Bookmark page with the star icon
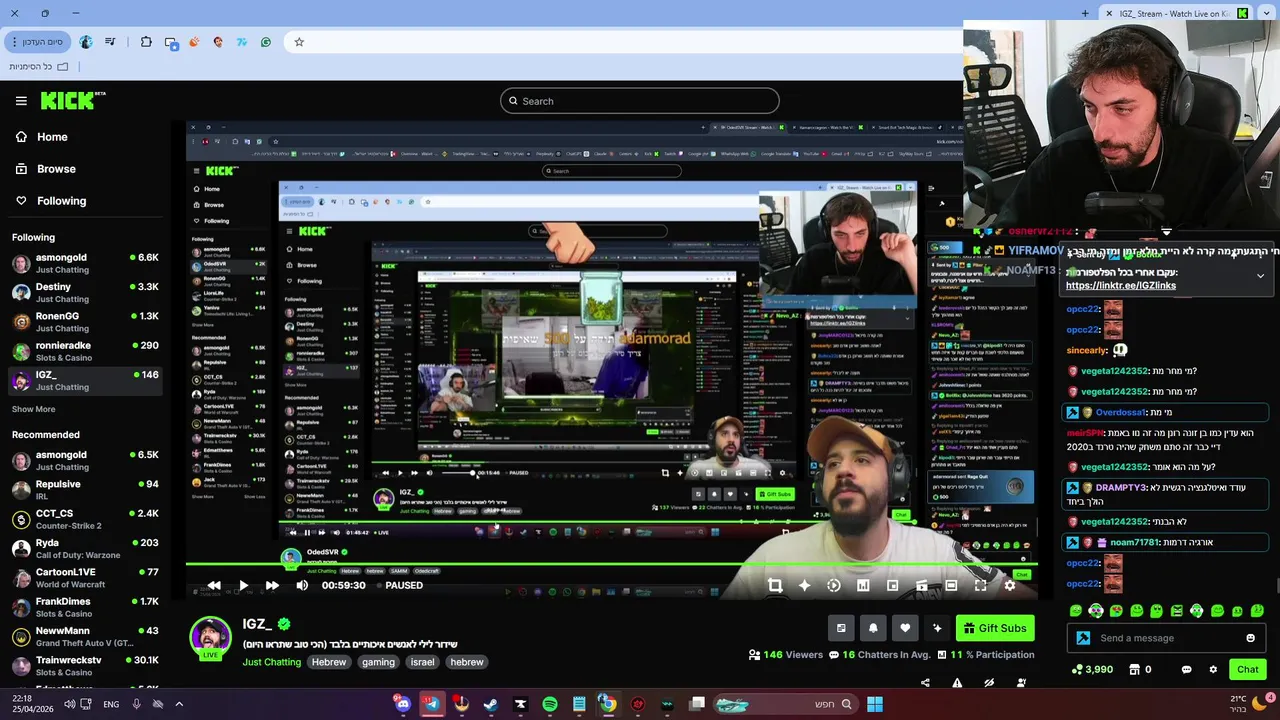This screenshot has height=720, width=1280. click(x=299, y=42)
